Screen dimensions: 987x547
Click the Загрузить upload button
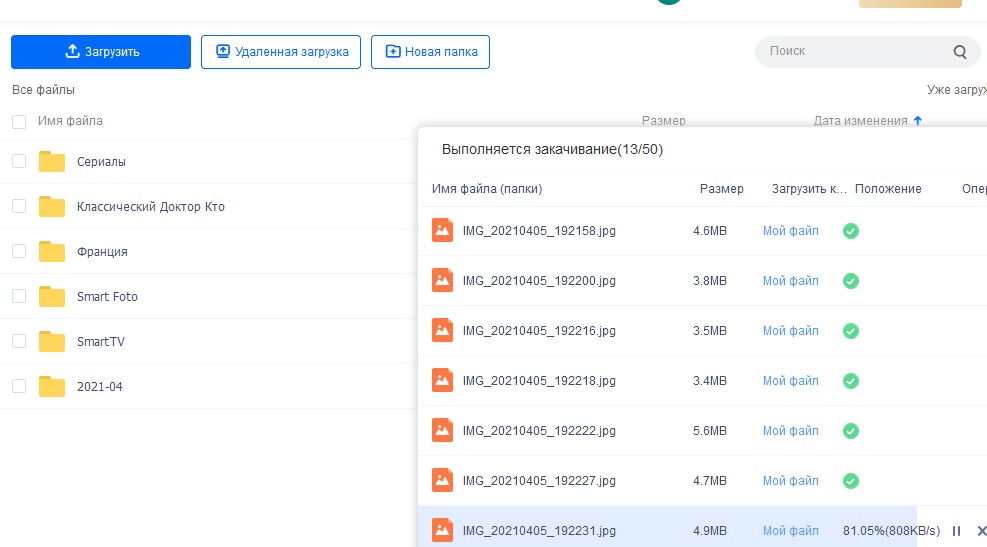point(101,52)
